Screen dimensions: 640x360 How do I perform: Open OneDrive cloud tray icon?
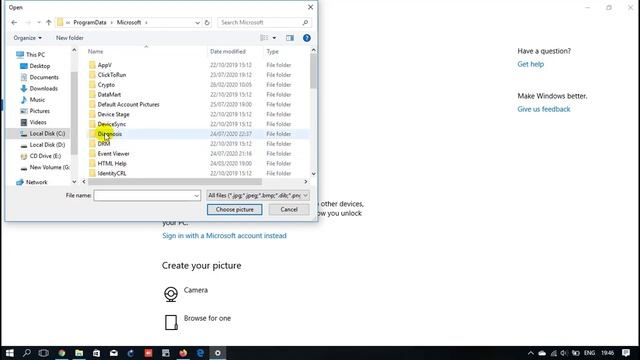[542, 353]
